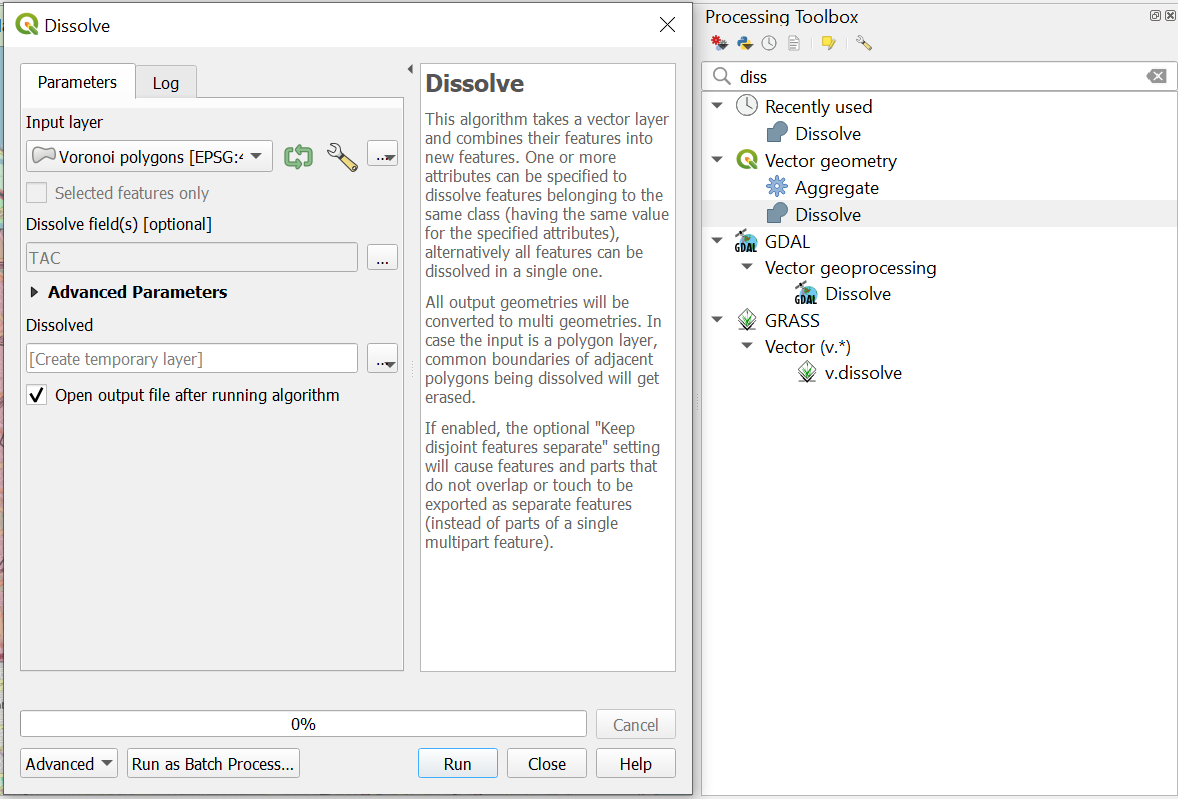Toggle Edit Features In-Place mode icon
Screen dimensions: 1178x799
[828, 42]
